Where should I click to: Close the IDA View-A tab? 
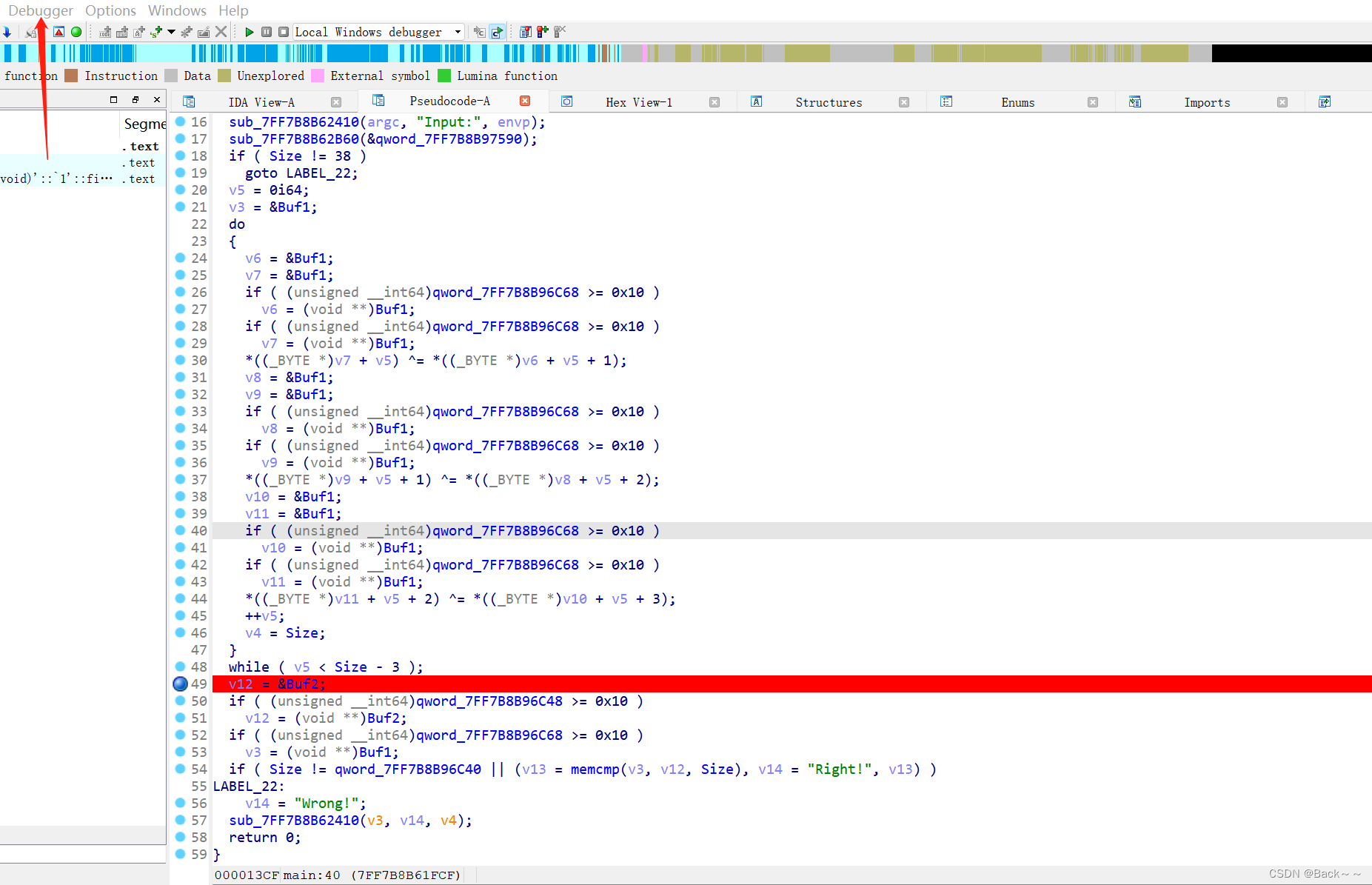tap(336, 102)
